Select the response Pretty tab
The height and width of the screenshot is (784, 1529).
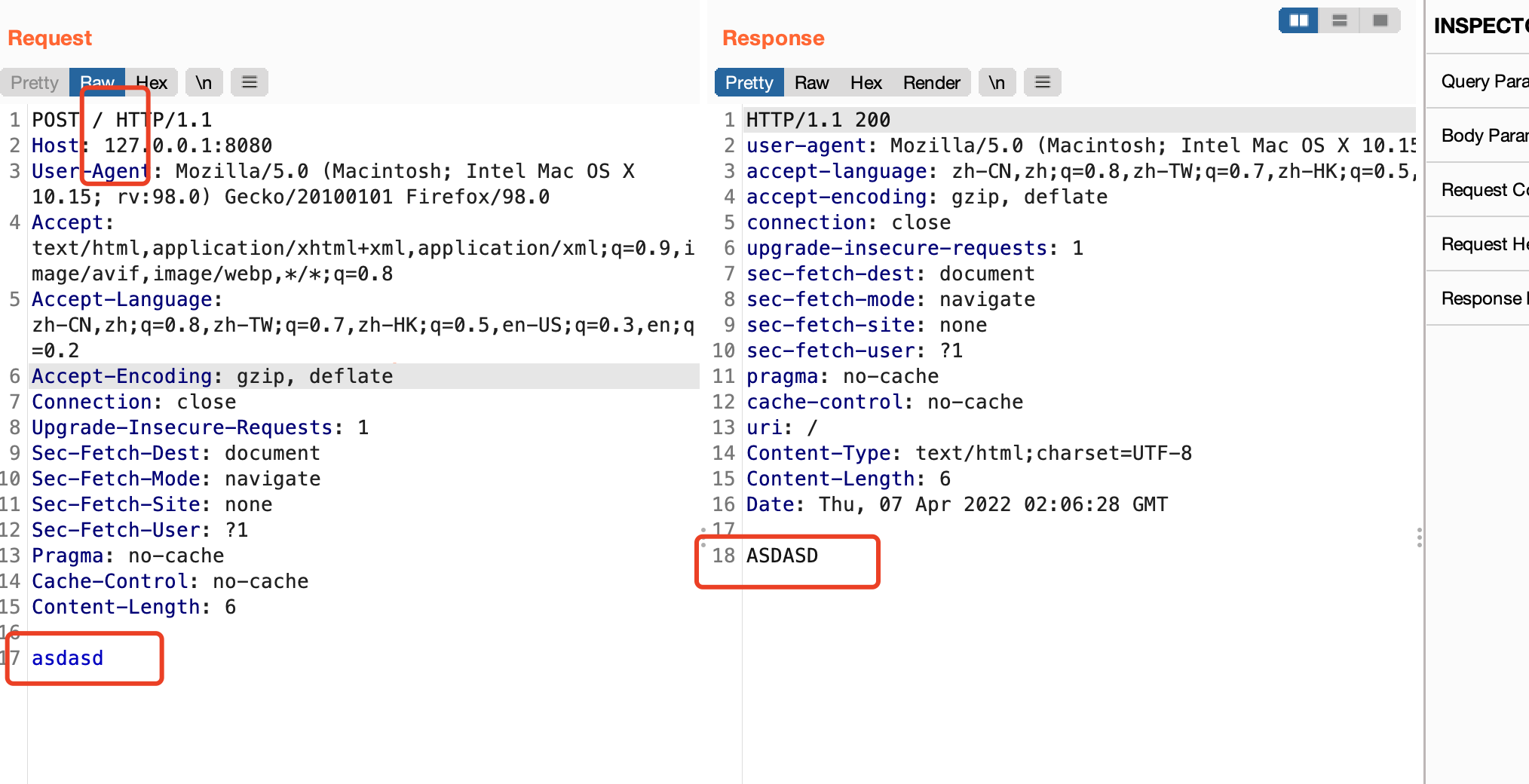click(x=749, y=82)
